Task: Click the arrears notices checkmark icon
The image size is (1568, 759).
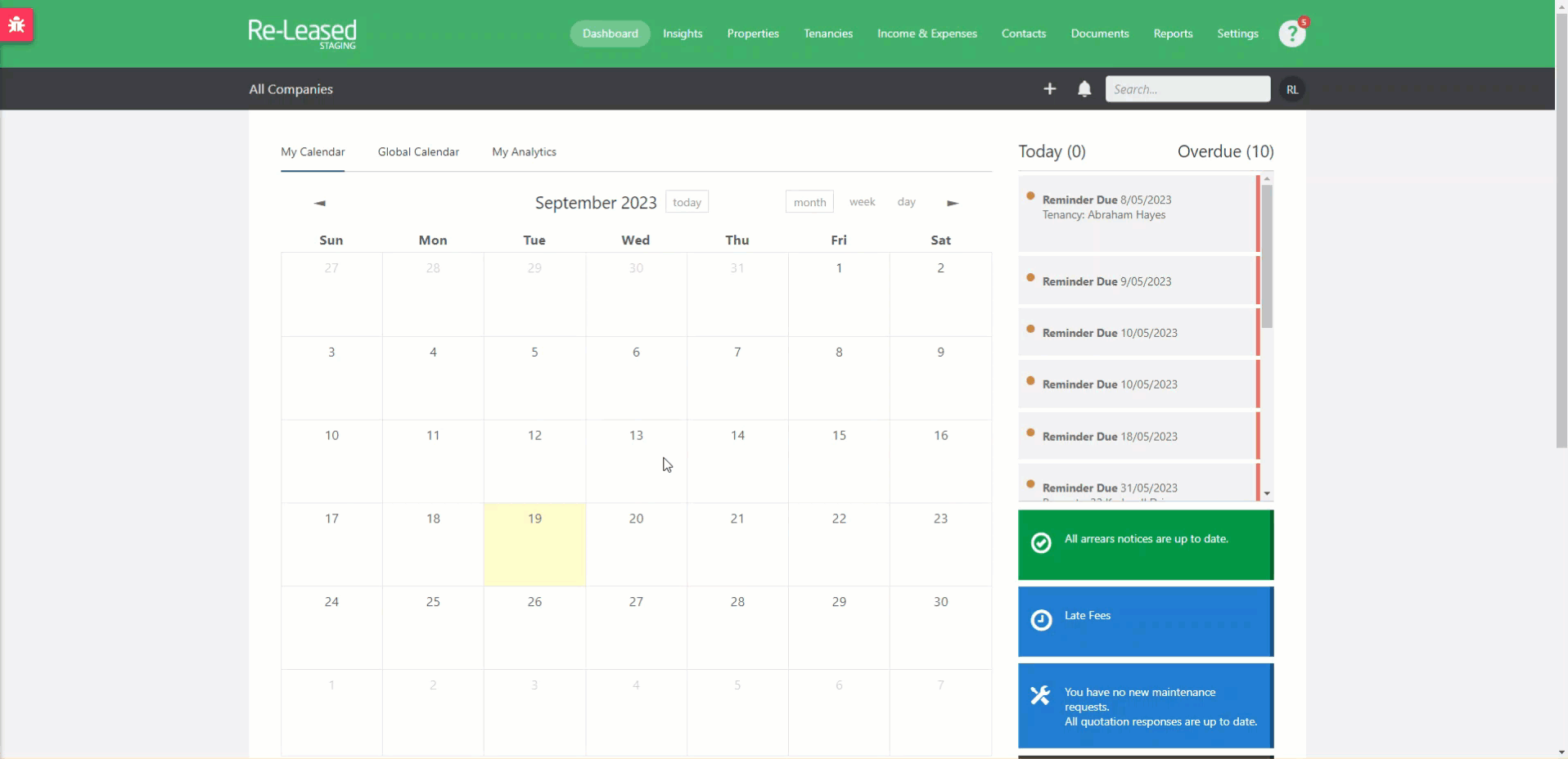Action: (x=1041, y=543)
